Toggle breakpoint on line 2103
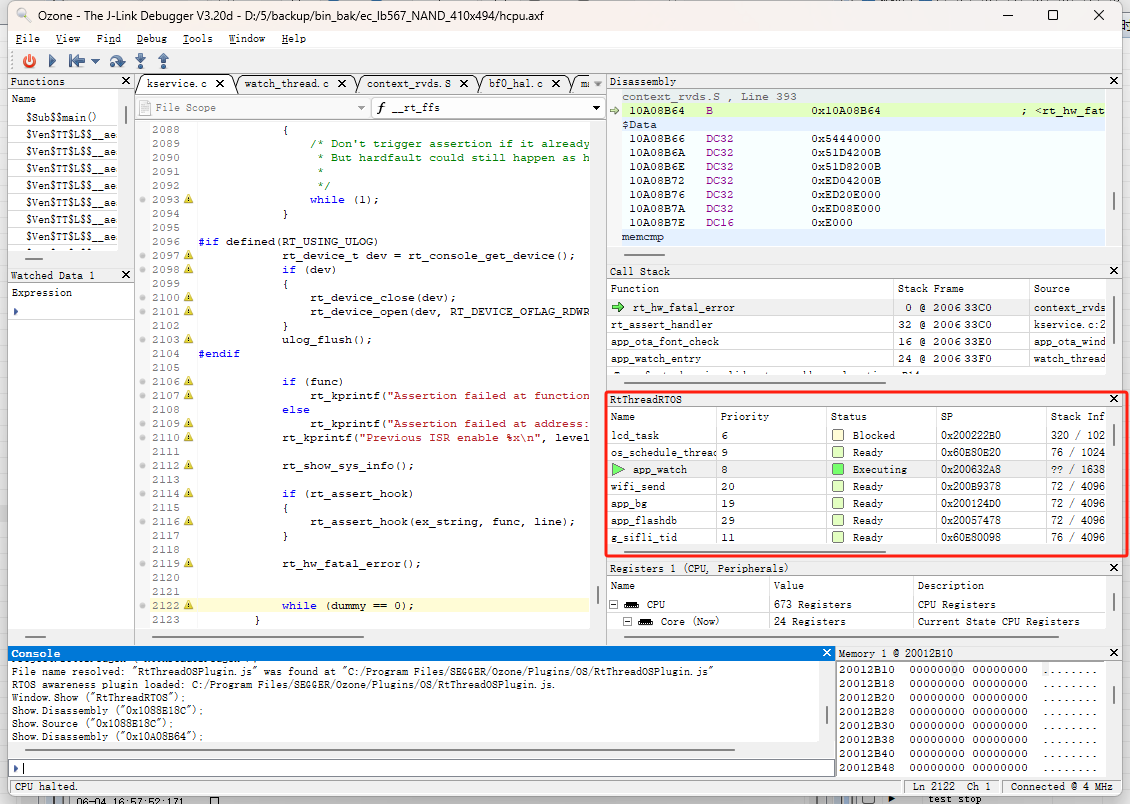 click(143, 339)
